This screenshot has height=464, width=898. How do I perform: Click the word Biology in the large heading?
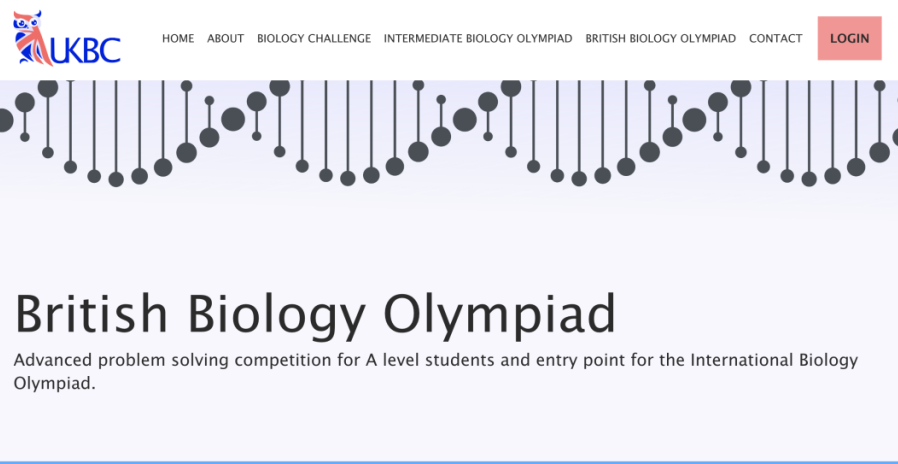tap(276, 316)
